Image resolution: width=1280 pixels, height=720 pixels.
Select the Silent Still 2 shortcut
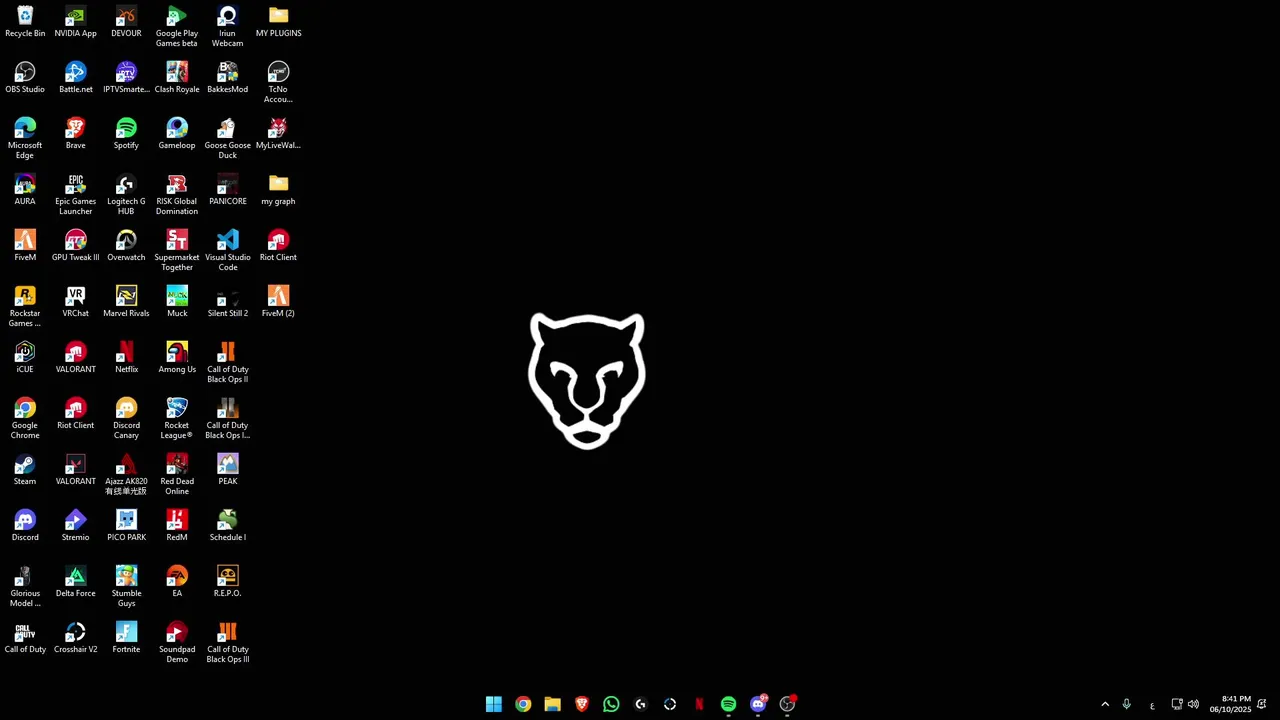pyautogui.click(x=228, y=302)
